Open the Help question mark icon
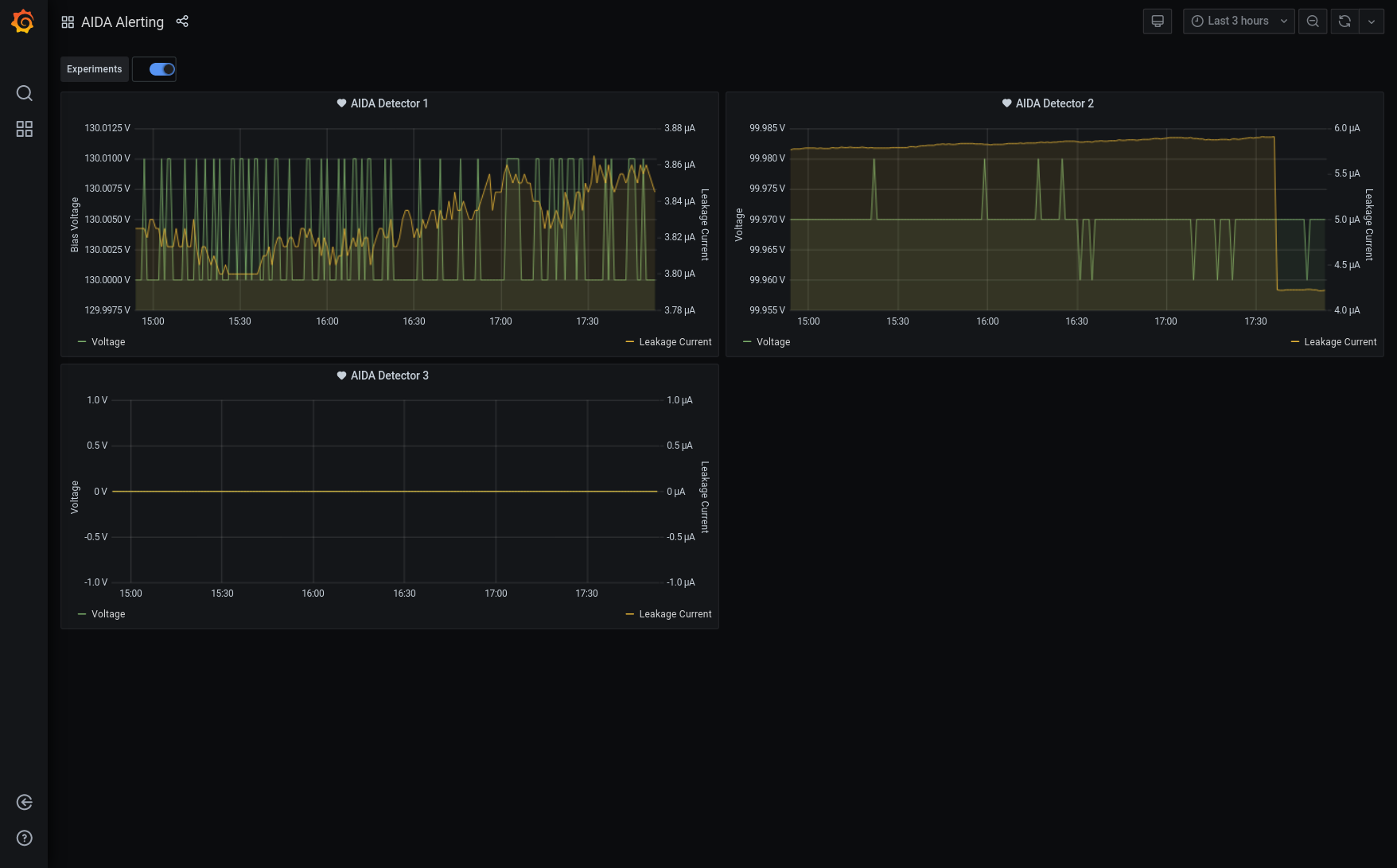The height and width of the screenshot is (868, 1397). 24,838
